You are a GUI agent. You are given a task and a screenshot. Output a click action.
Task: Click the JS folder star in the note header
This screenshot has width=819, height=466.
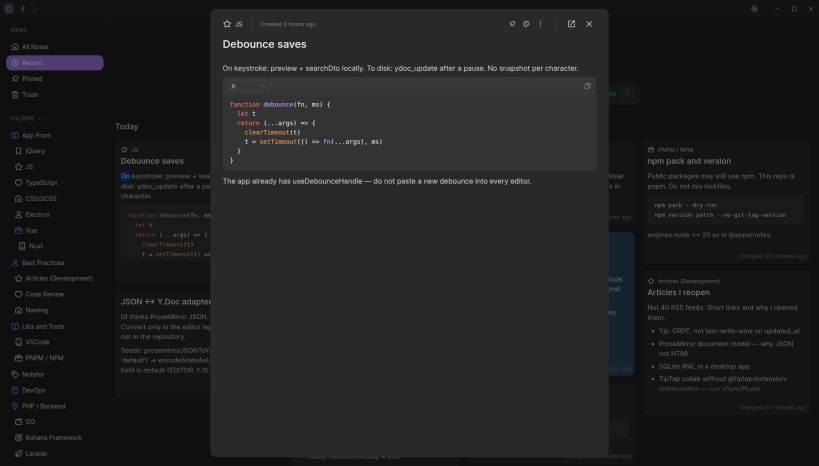point(227,24)
